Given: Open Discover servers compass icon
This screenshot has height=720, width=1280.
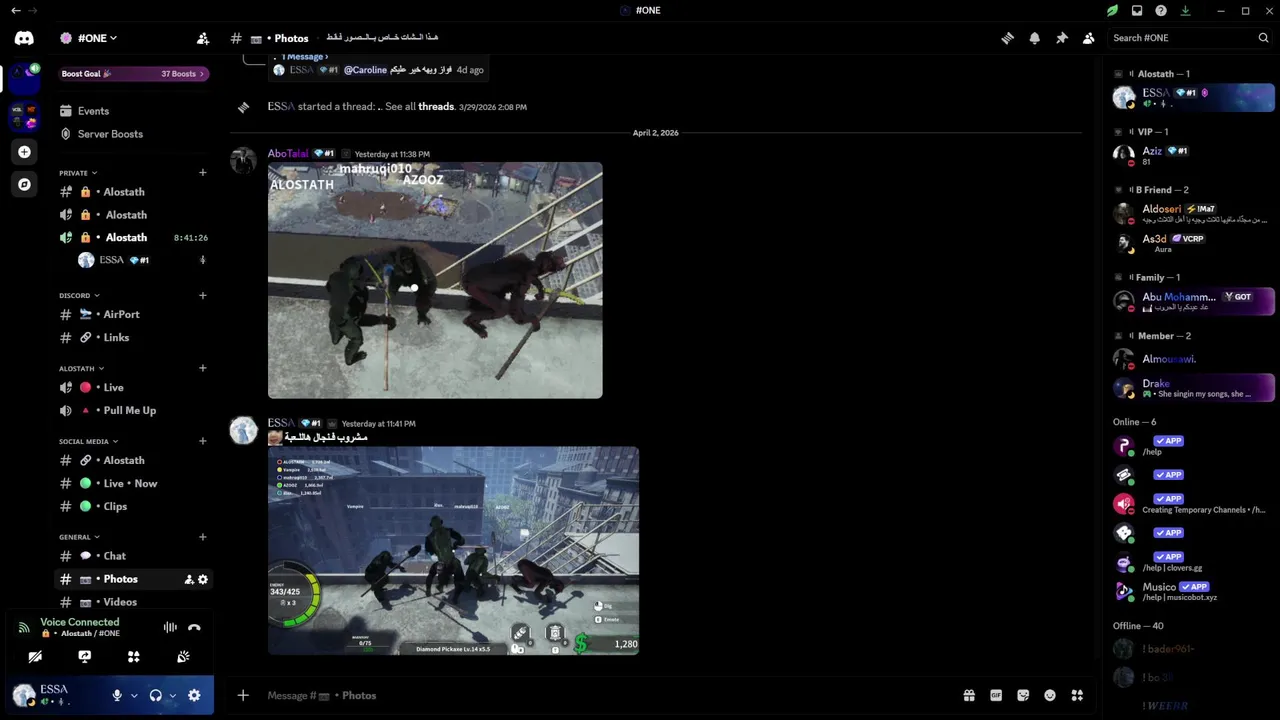Looking at the screenshot, I should 24,184.
